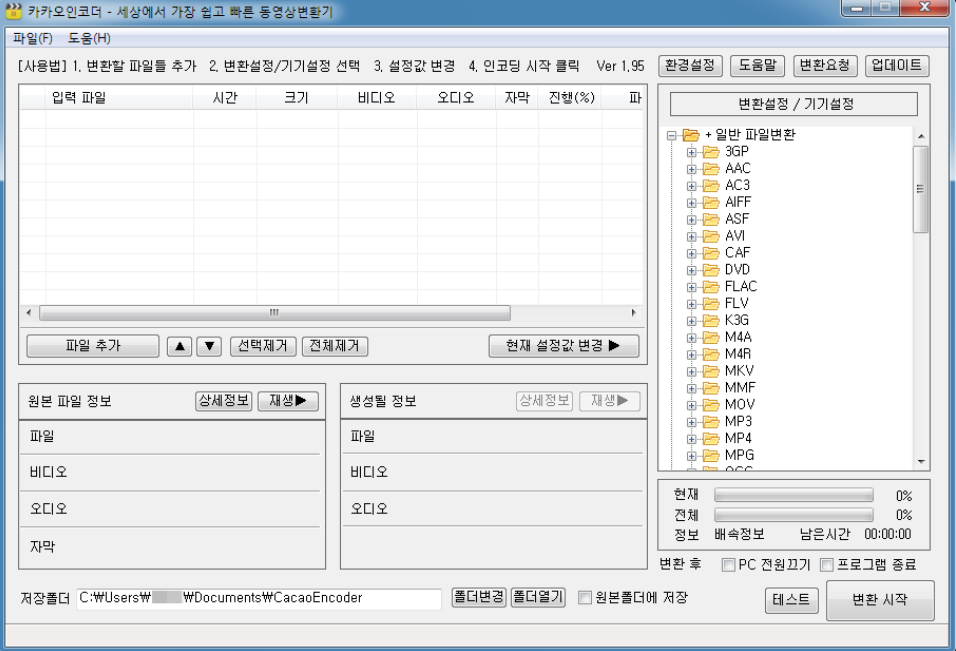Click the 폴더변경 button
956x651 pixels.
click(479, 597)
